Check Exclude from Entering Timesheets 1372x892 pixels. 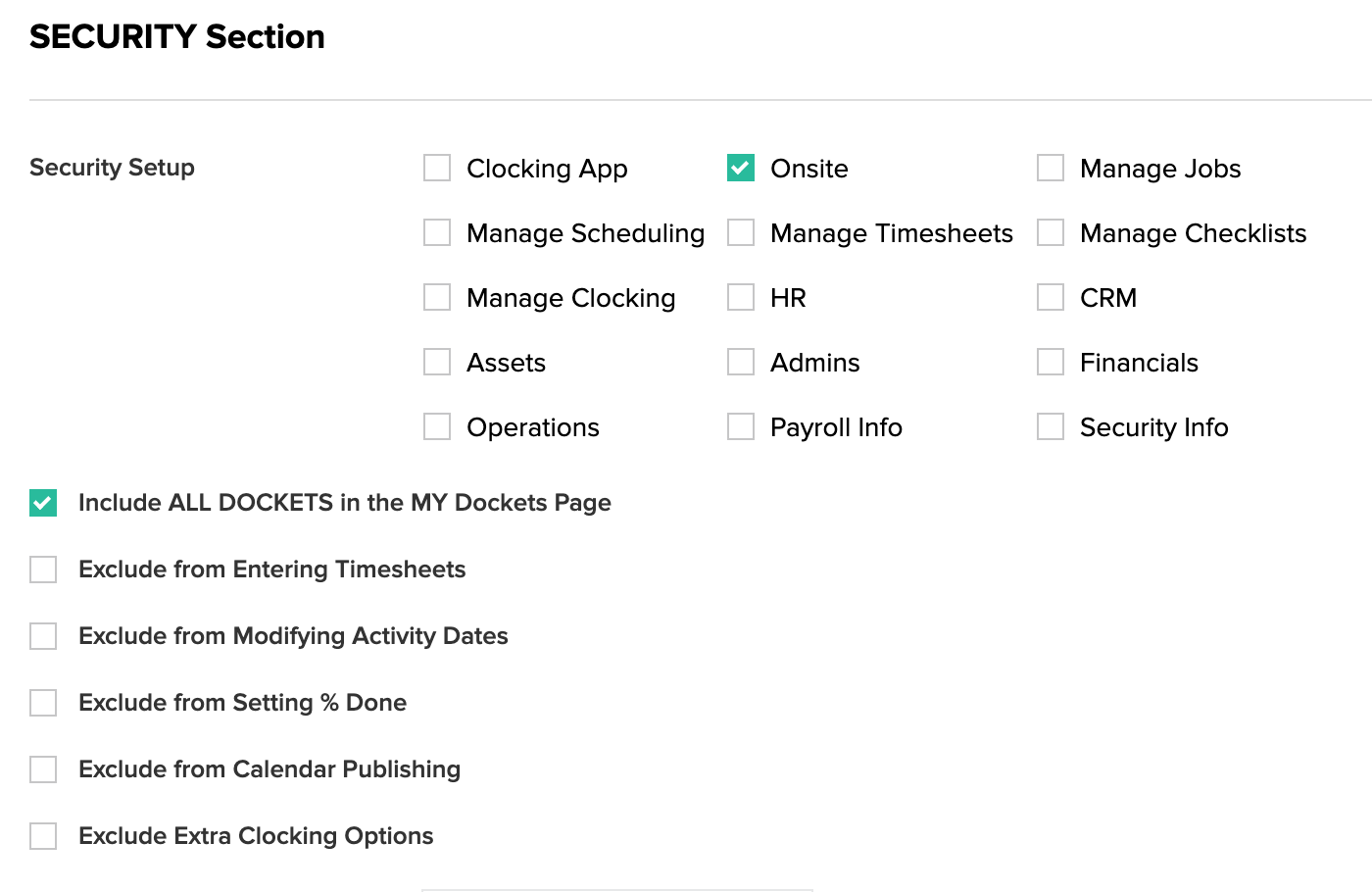(43, 570)
